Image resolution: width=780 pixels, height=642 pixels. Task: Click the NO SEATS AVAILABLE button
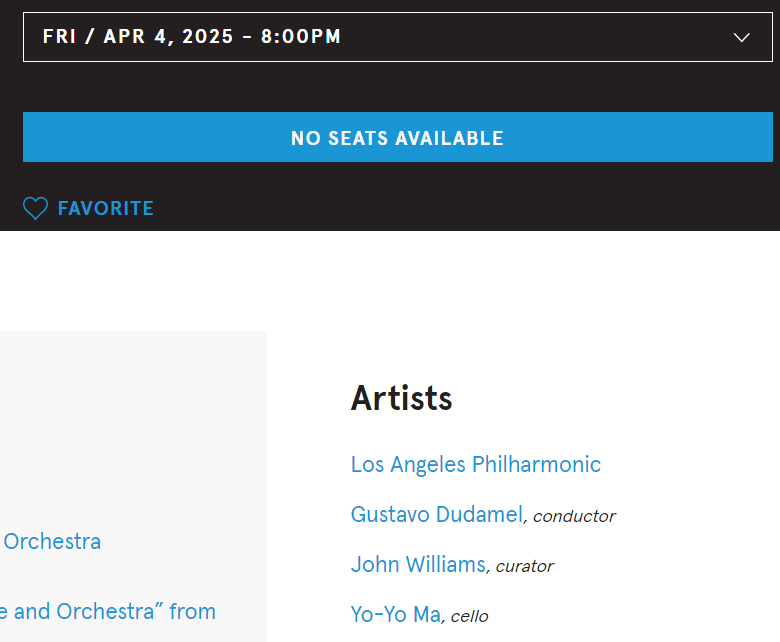397,137
